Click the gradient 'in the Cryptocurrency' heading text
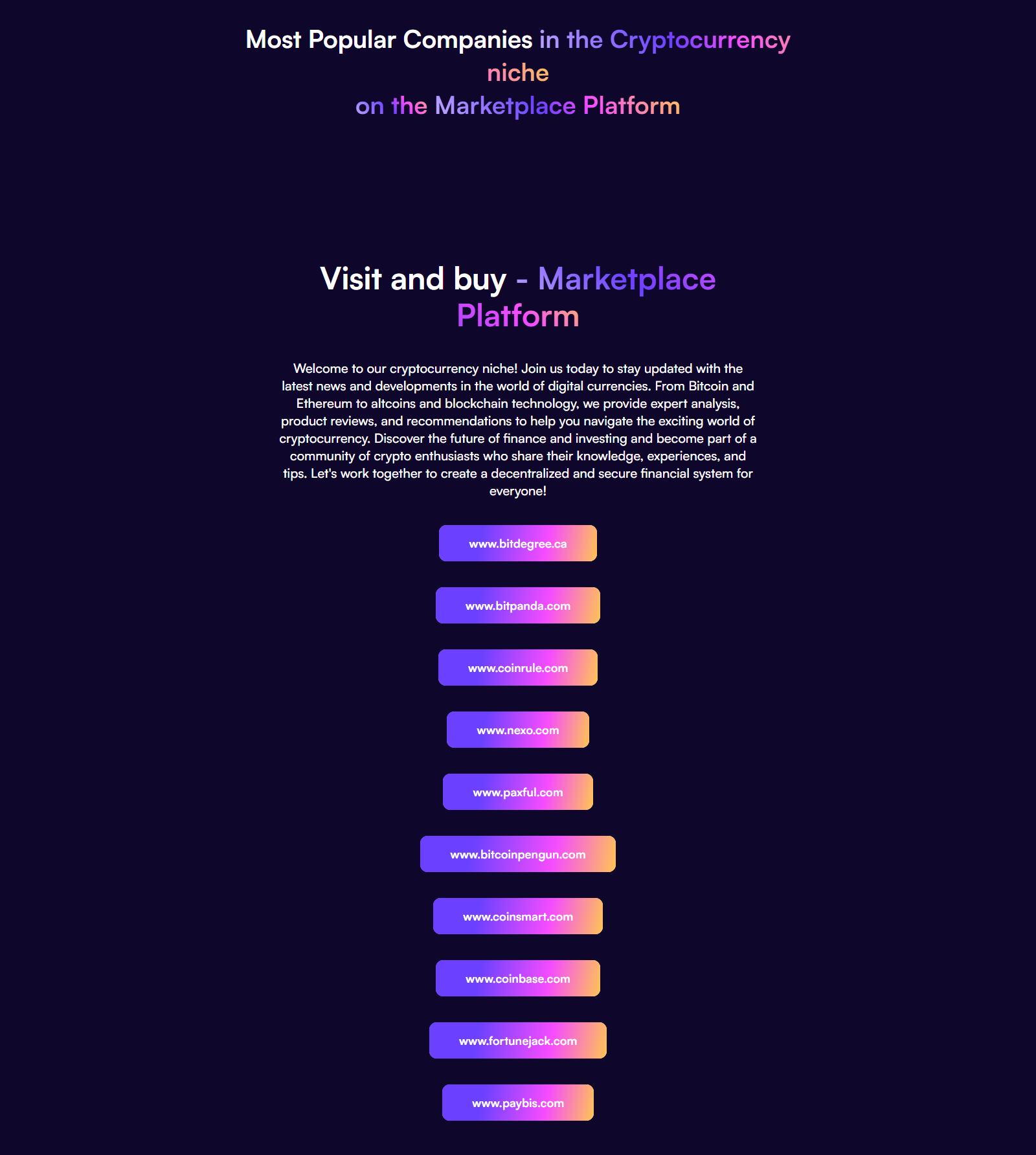This screenshot has height=1155, width=1036. [x=665, y=40]
